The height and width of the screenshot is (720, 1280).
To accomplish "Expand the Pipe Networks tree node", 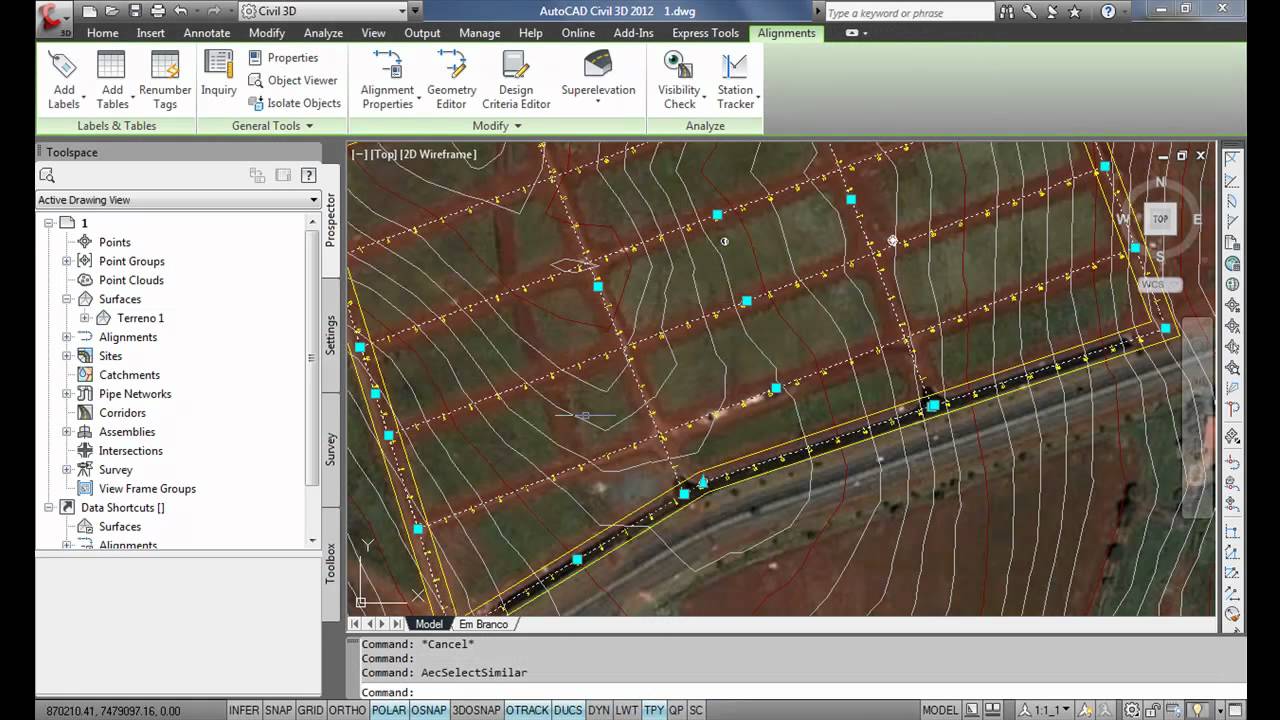I will coord(67,394).
